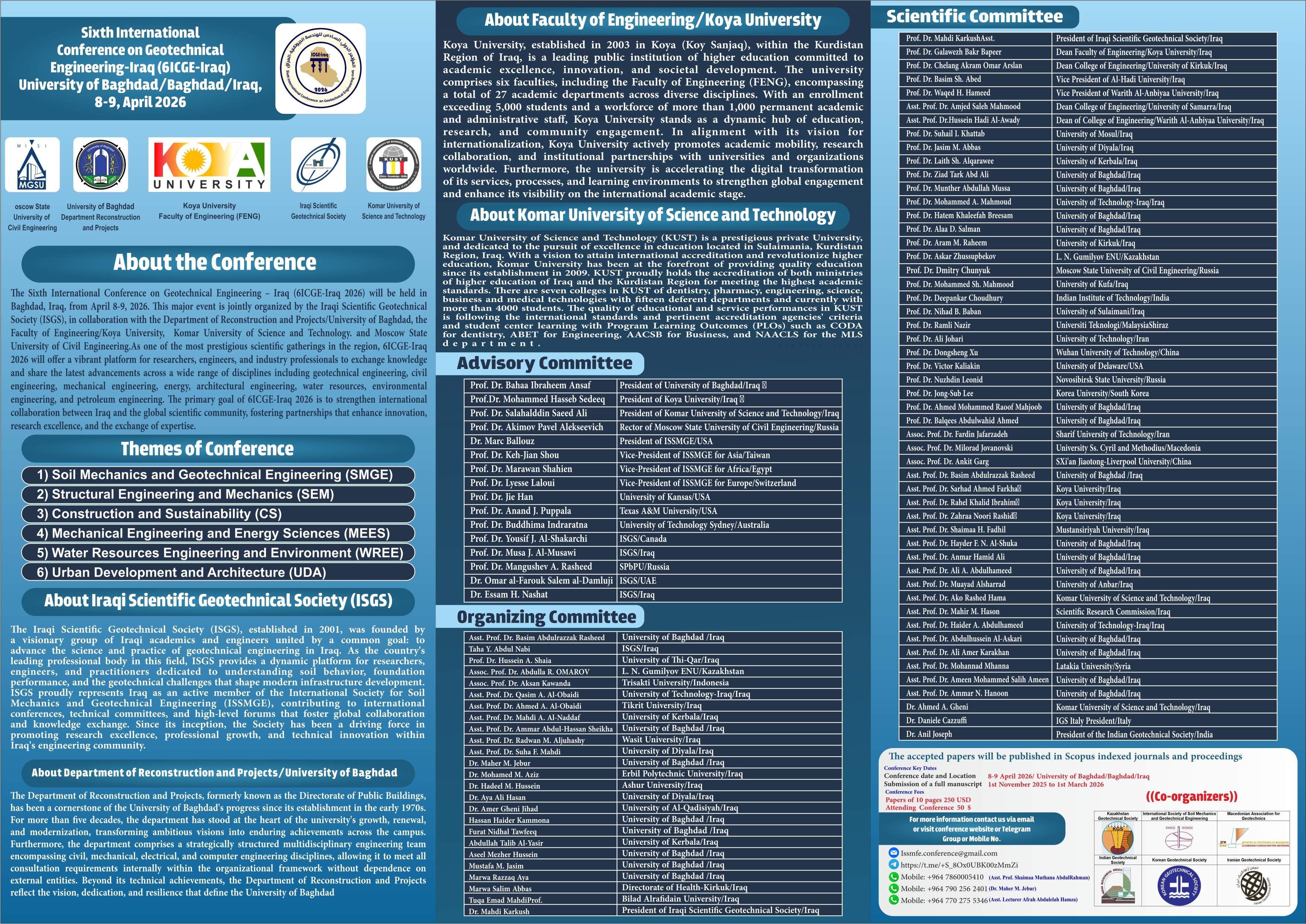This screenshot has height=924, width=1306.
Task: Click the Koya University logo
Action: [209, 164]
